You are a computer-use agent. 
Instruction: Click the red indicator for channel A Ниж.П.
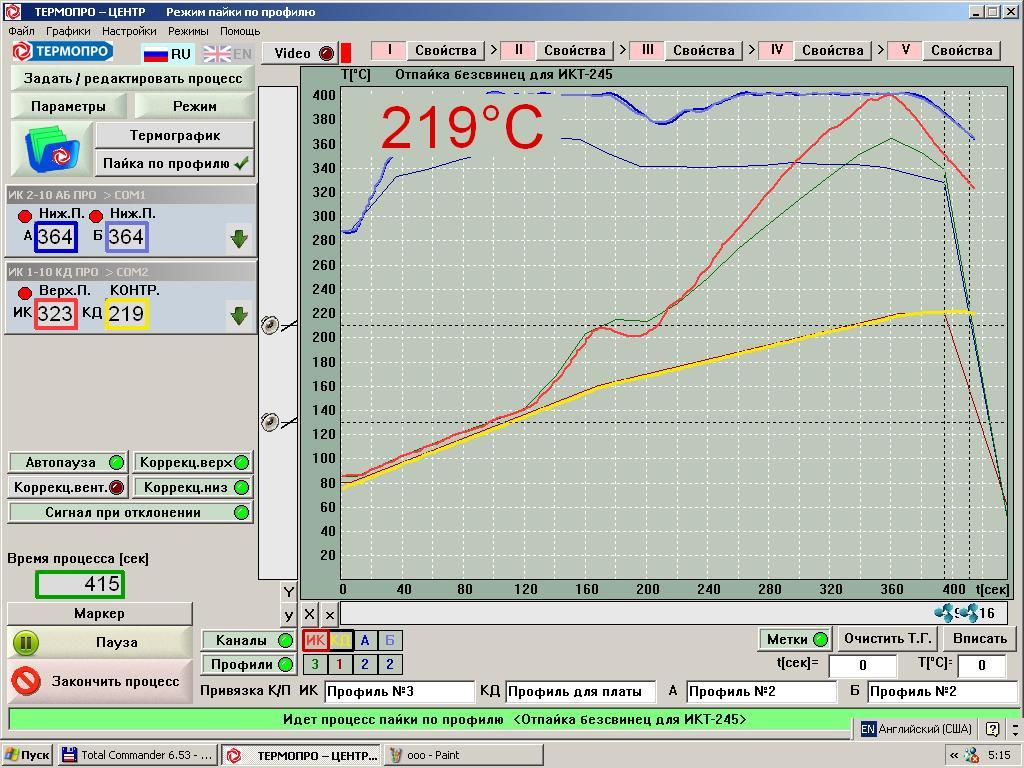[x=25, y=216]
